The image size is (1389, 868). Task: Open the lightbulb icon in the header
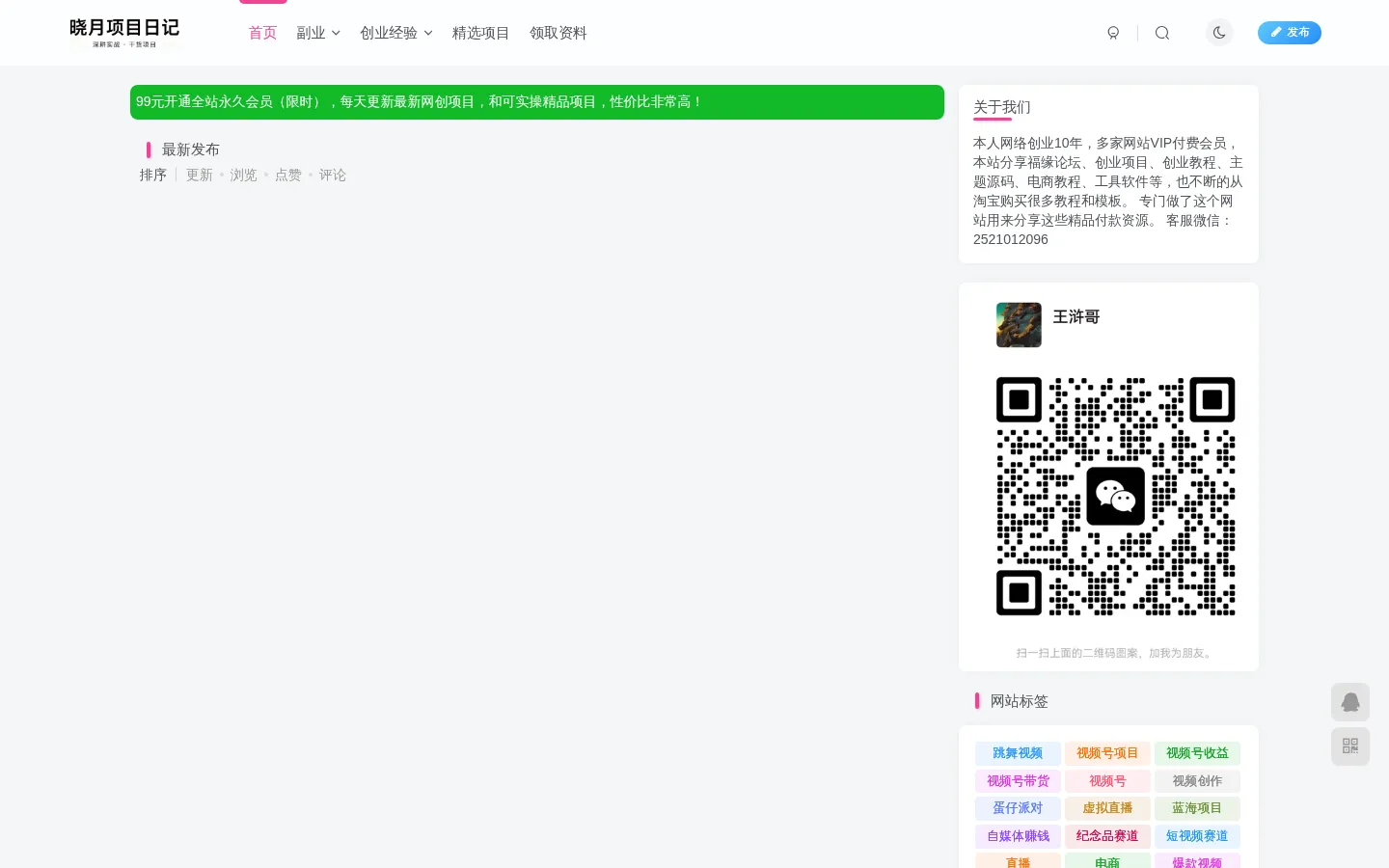click(1113, 33)
